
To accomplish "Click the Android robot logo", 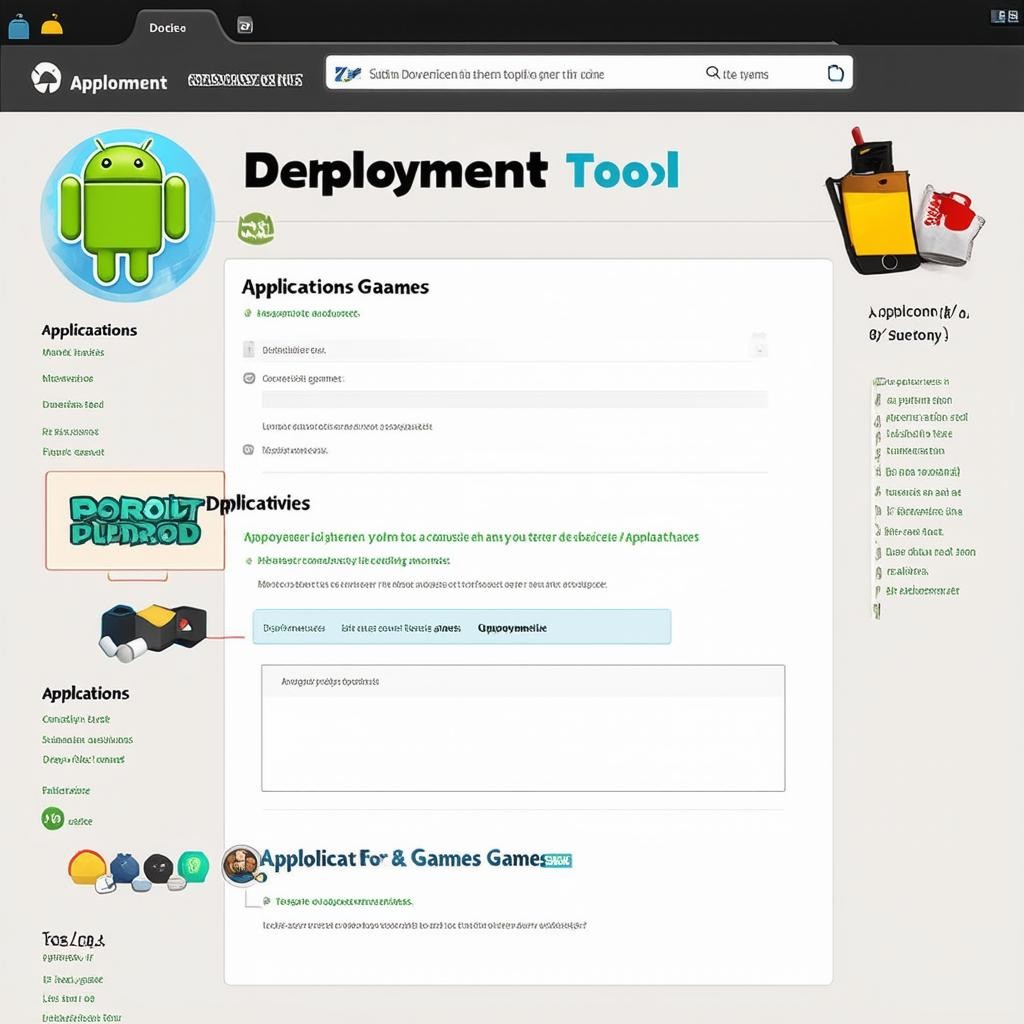I will (124, 210).
